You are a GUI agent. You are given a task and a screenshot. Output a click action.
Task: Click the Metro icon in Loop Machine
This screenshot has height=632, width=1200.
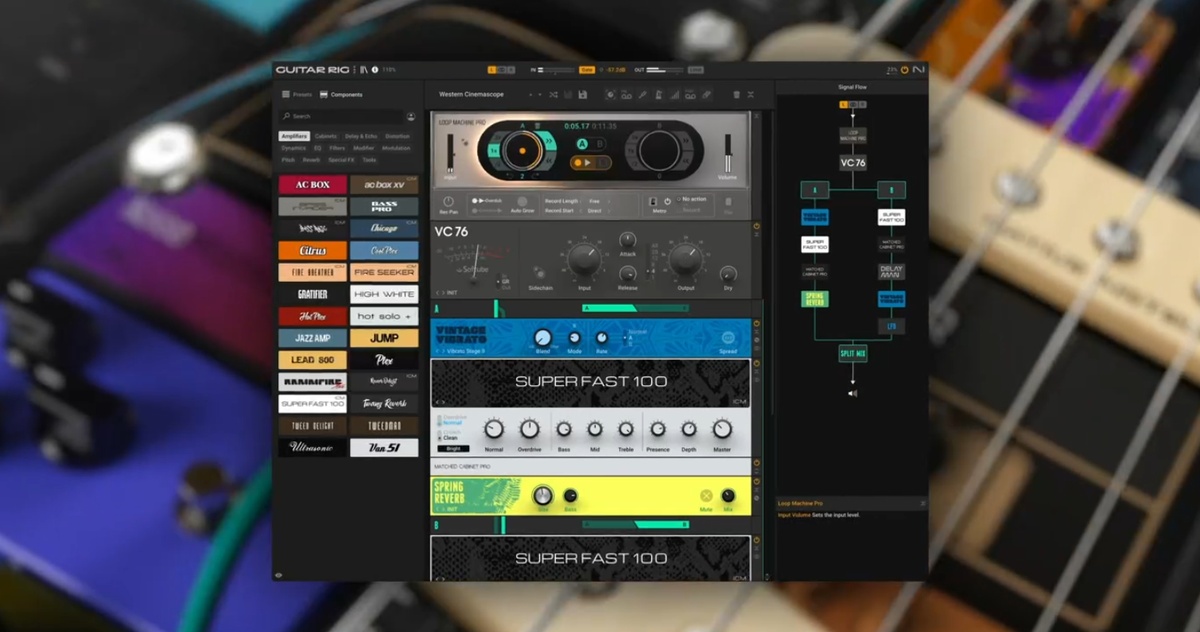pos(653,202)
